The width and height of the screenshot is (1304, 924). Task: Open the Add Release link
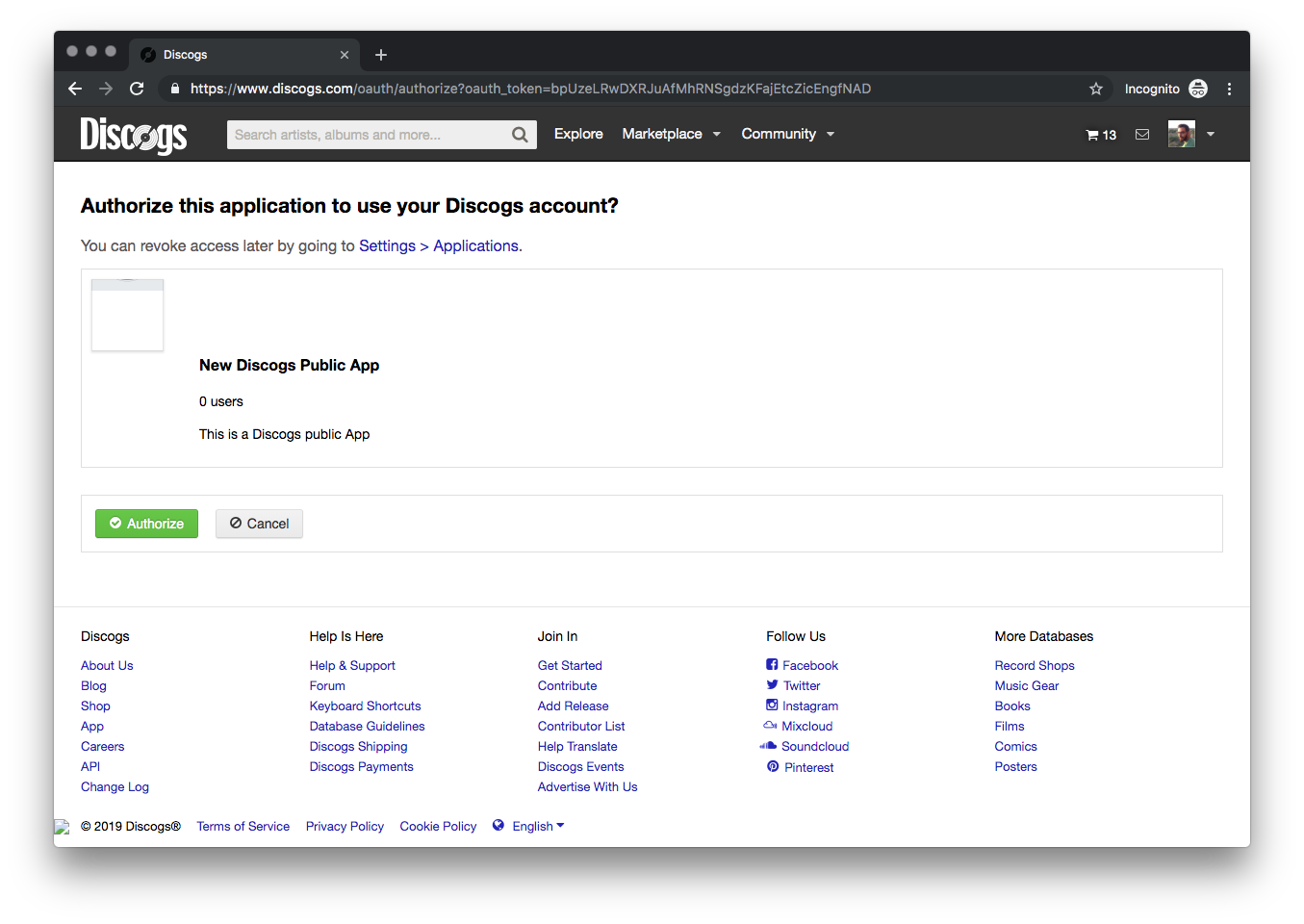[573, 706]
